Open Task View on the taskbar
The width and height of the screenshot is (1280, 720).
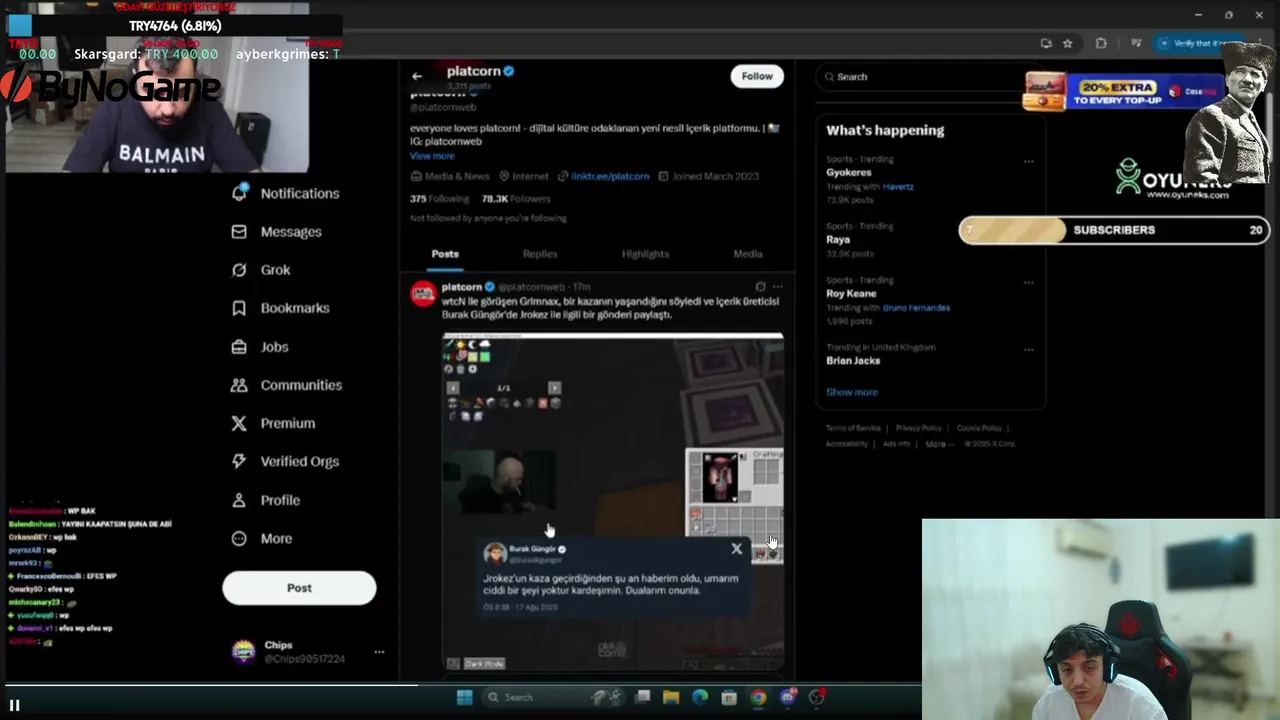pyautogui.click(x=642, y=697)
